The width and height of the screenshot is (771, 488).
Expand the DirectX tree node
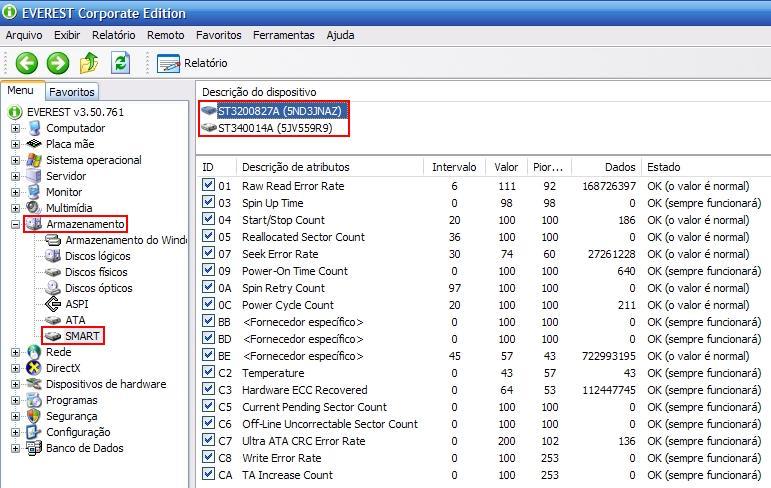pos(15,368)
